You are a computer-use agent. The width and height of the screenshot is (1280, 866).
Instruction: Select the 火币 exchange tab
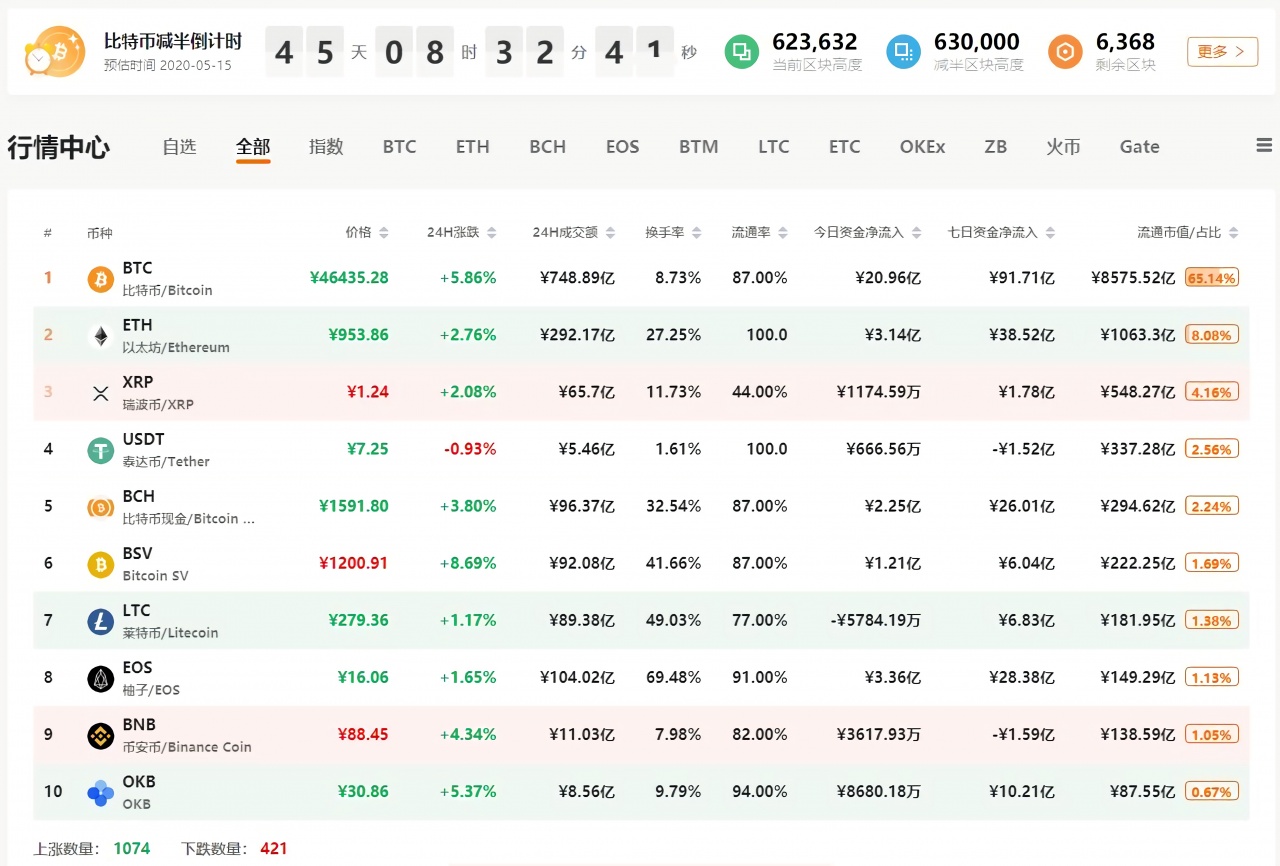tap(1064, 146)
